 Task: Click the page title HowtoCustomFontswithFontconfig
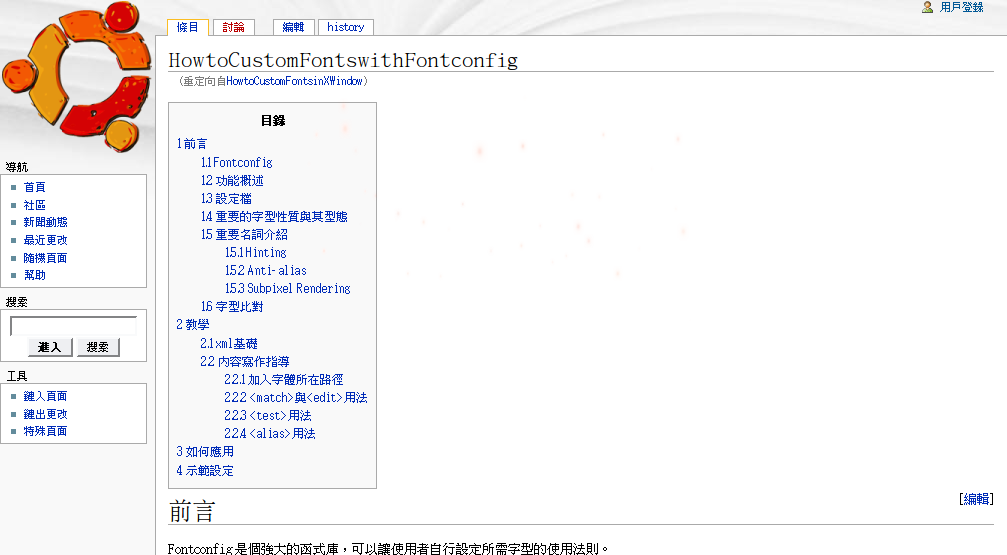pyautogui.click(x=343, y=60)
